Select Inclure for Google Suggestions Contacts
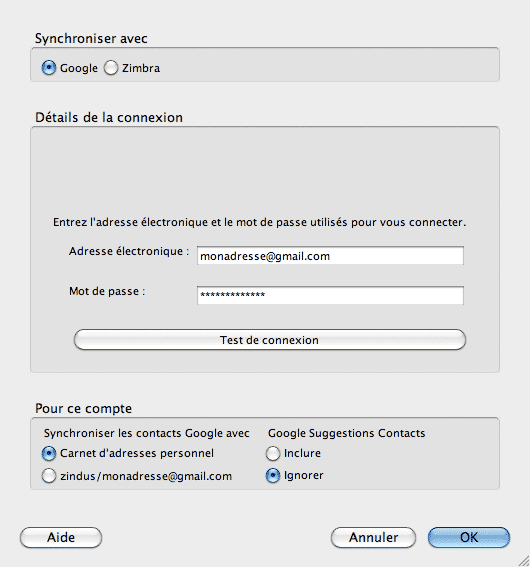This screenshot has height=567, width=530. pos(273,453)
